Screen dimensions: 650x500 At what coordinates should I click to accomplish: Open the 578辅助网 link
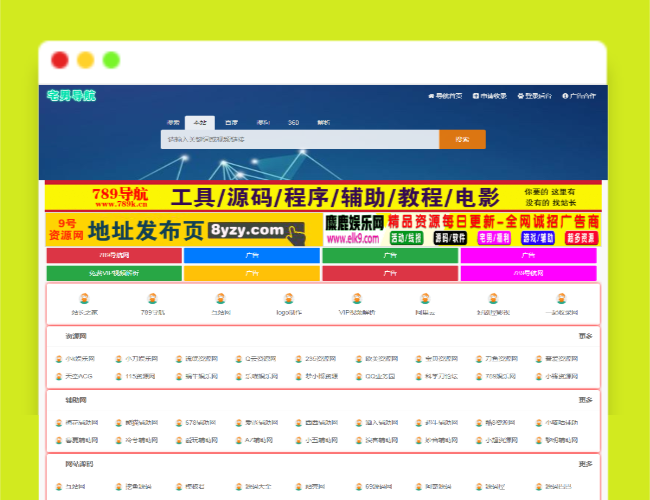point(201,423)
